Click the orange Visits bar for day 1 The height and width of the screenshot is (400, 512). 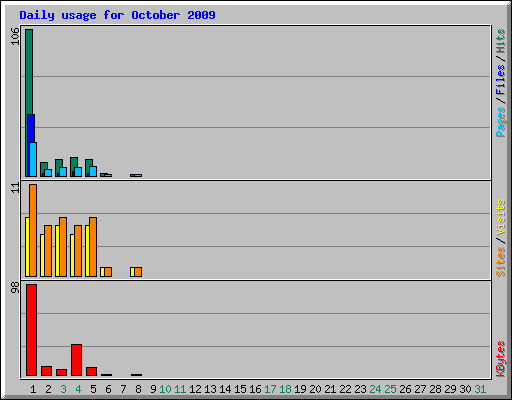33,230
